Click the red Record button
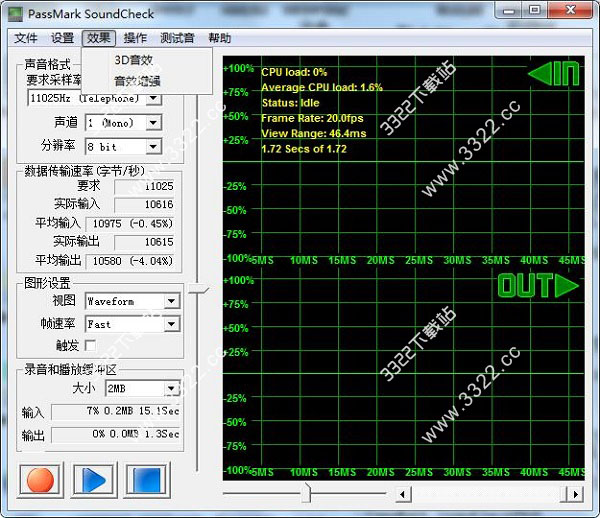The image size is (600, 518). point(40,480)
